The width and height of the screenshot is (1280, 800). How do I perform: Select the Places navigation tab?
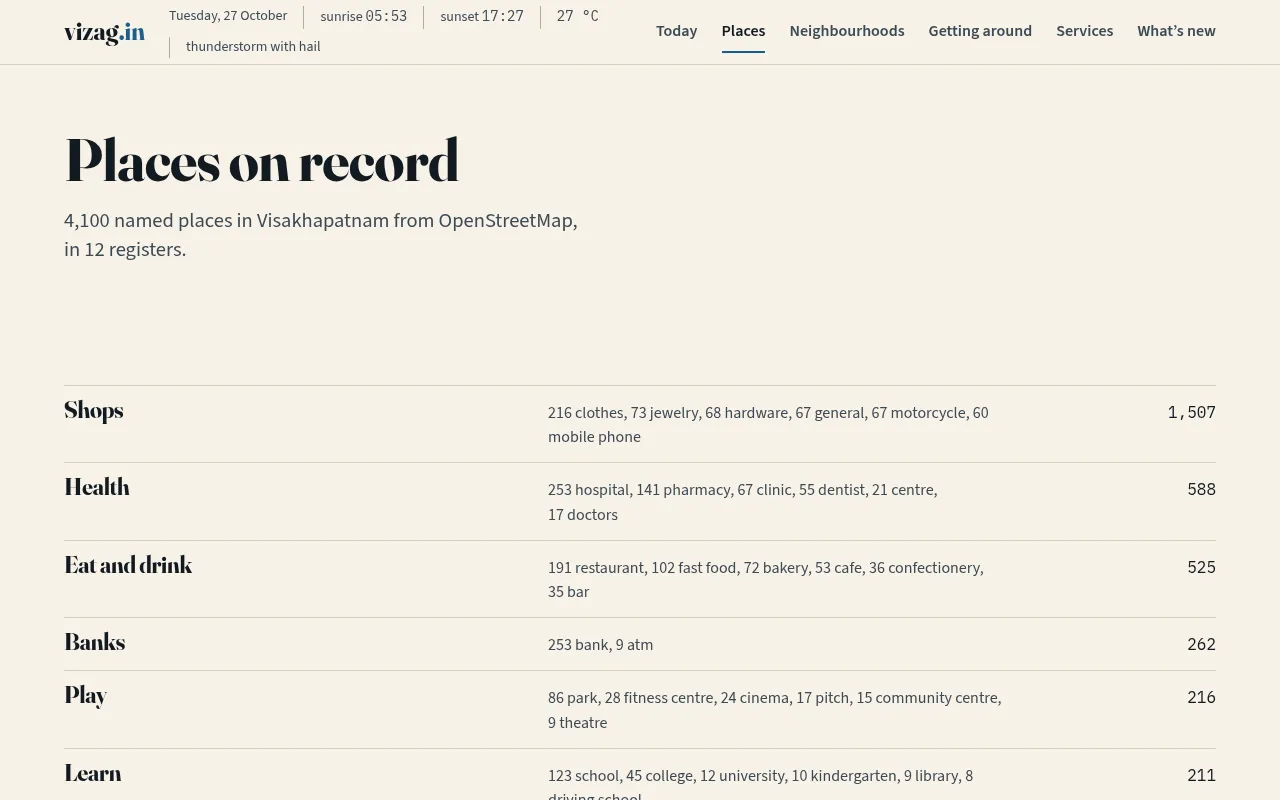(743, 31)
